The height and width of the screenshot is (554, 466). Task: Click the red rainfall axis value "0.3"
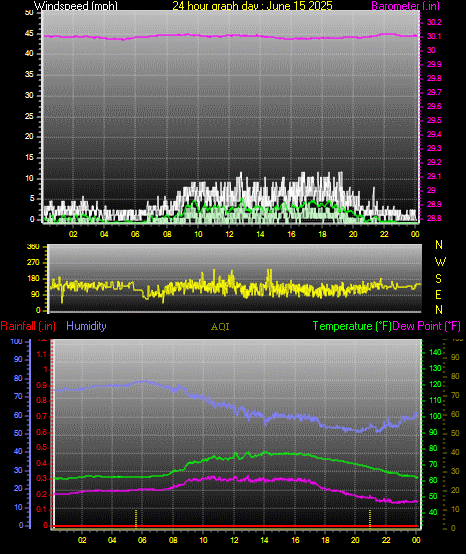[41, 479]
